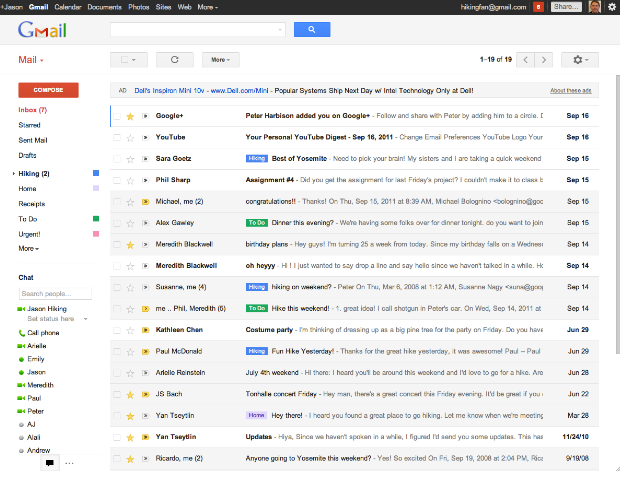Screen dimensions: 620x477
Task: Expand the Hiking label tree
Action: [x=13, y=174]
